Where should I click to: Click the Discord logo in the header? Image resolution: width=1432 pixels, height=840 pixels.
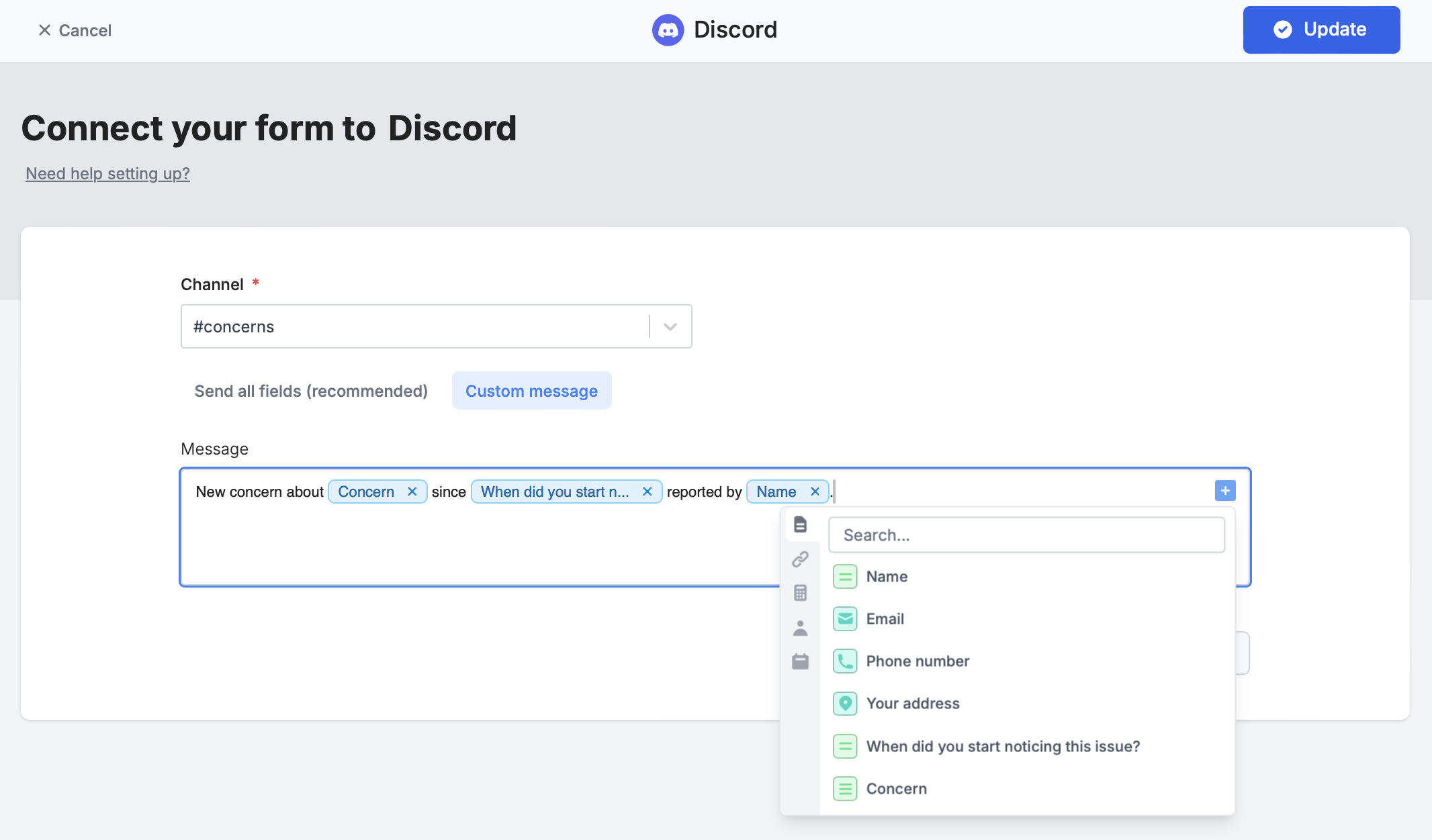[668, 30]
